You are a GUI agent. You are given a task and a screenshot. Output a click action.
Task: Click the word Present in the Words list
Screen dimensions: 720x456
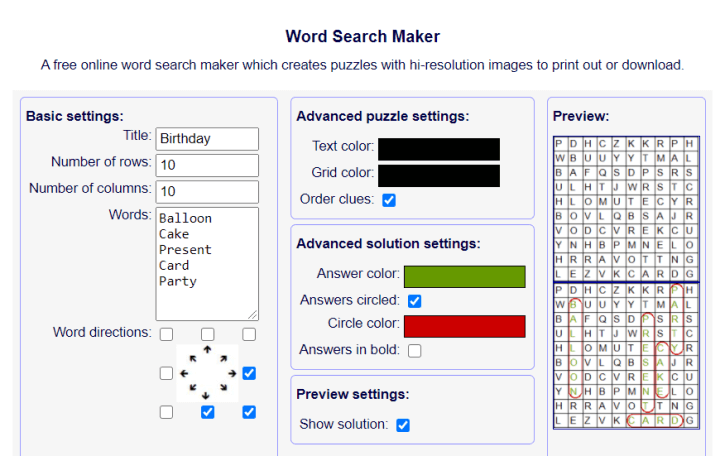(x=186, y=250)
